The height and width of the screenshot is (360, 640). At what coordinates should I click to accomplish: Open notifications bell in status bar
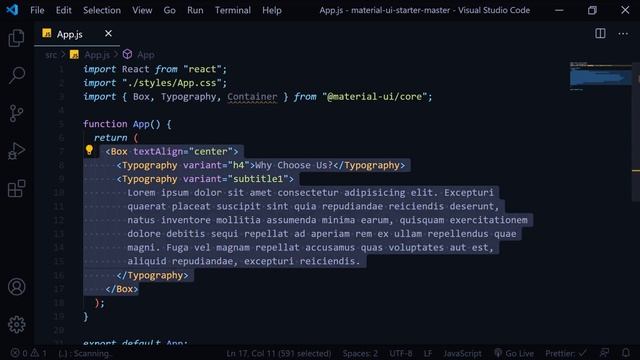(626, 353)
